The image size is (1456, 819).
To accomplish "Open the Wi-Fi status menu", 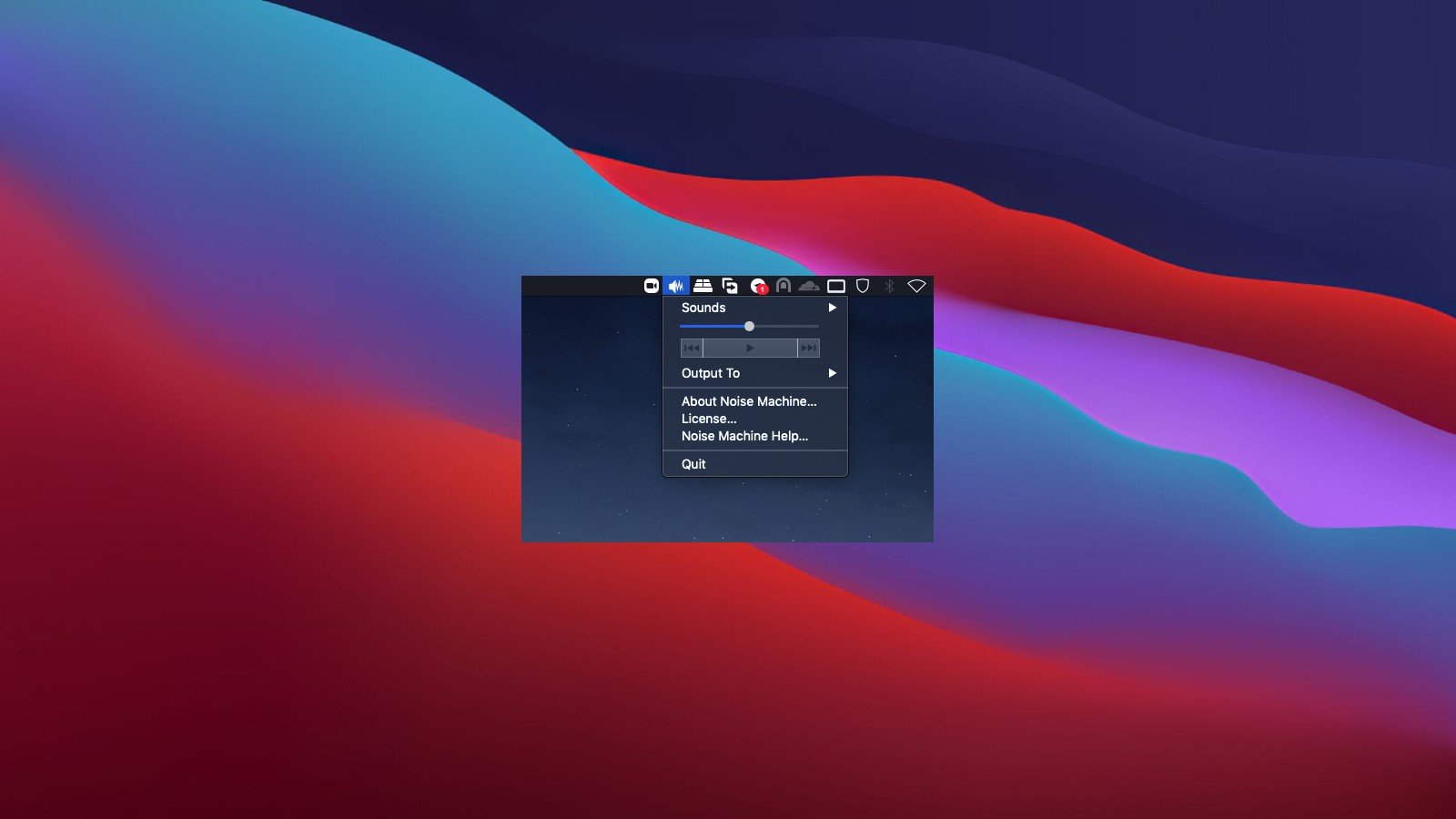I will click(x=916, y=286).
